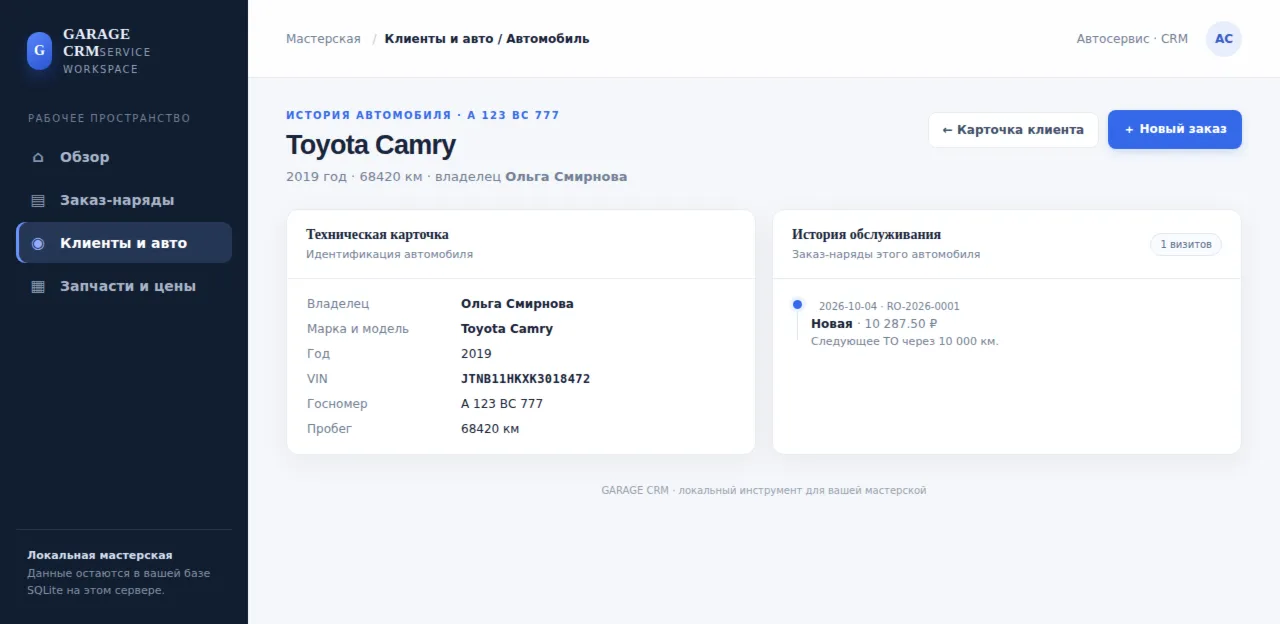The width and height of the screenshot is (1280, 624).
Task: Click the Пробег value 68420 км
Action: click(490, 429)
